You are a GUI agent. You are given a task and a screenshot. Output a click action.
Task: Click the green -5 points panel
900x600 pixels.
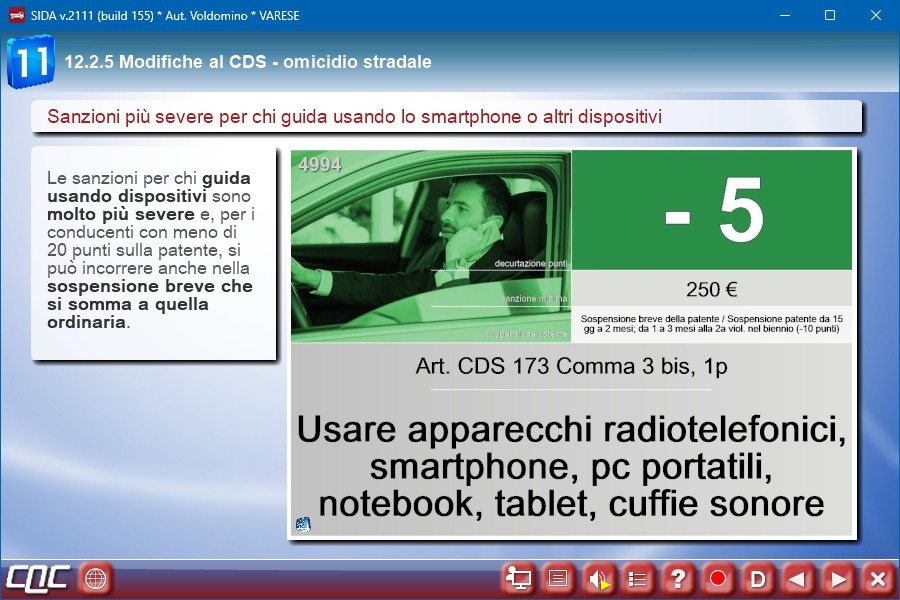point(712,210)
